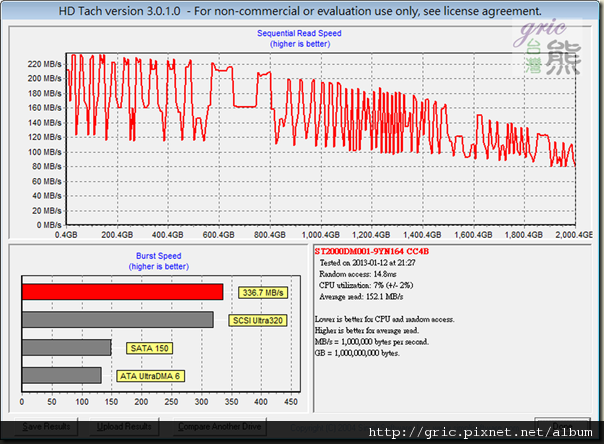Viewport: 604px width, 444px height.
Task: Click the red burst speed bar
Action: [x=122, y=292]
